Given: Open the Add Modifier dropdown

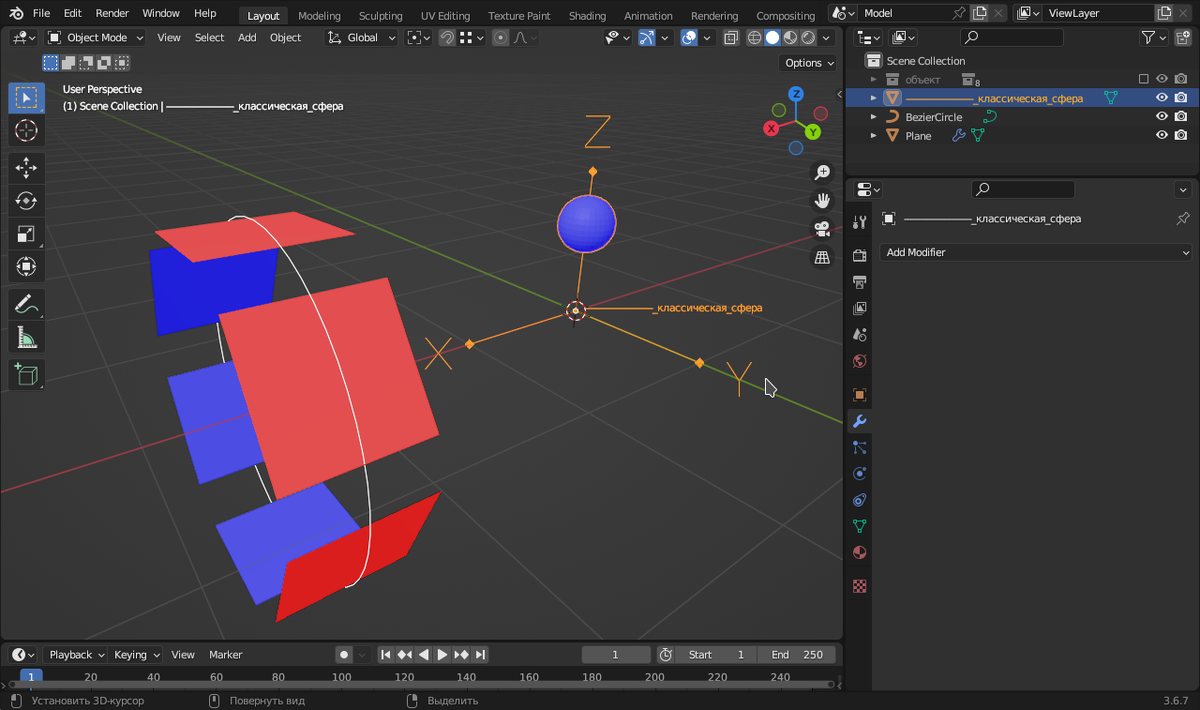Looking at the screenshot, I should 1036,253.
